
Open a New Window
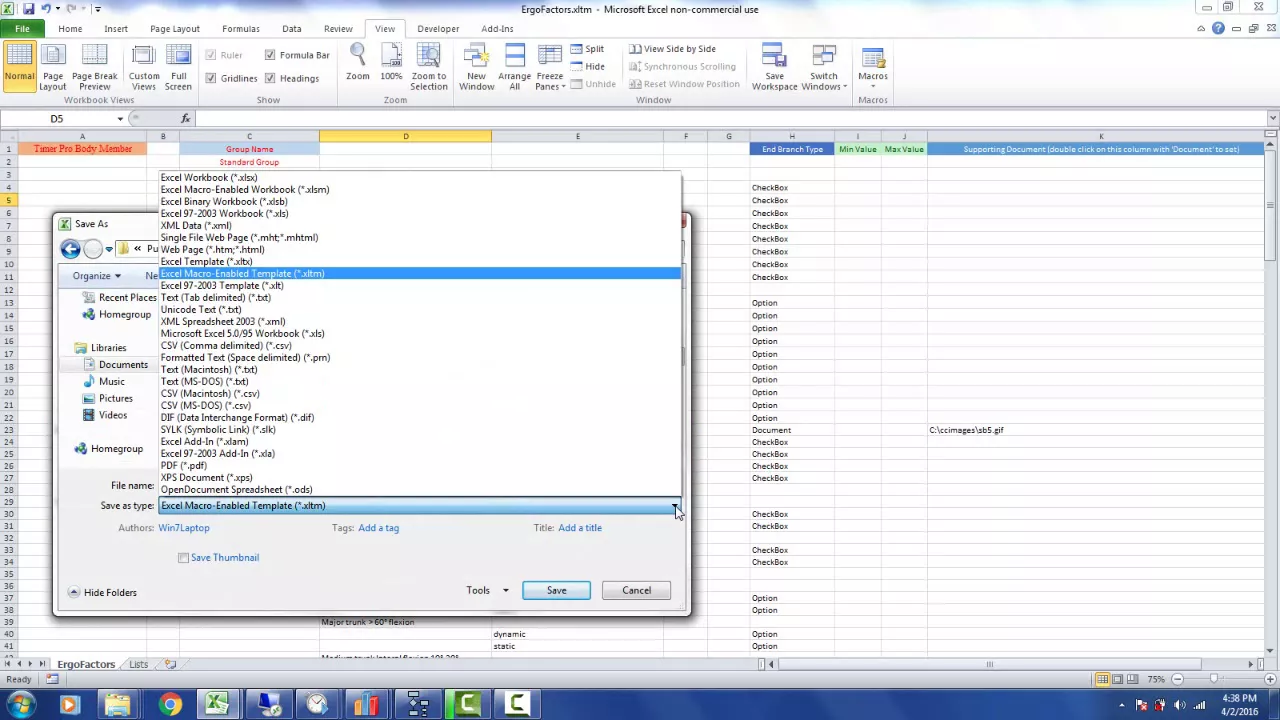click(477, 67)
